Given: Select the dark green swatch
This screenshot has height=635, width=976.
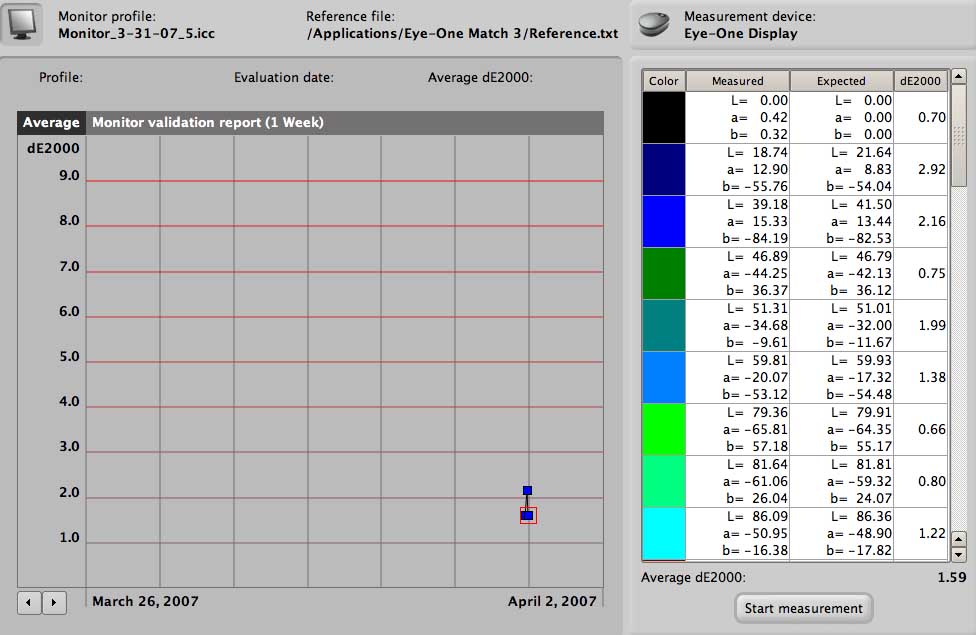Looking at the screenshot, I should coord(664,273).
